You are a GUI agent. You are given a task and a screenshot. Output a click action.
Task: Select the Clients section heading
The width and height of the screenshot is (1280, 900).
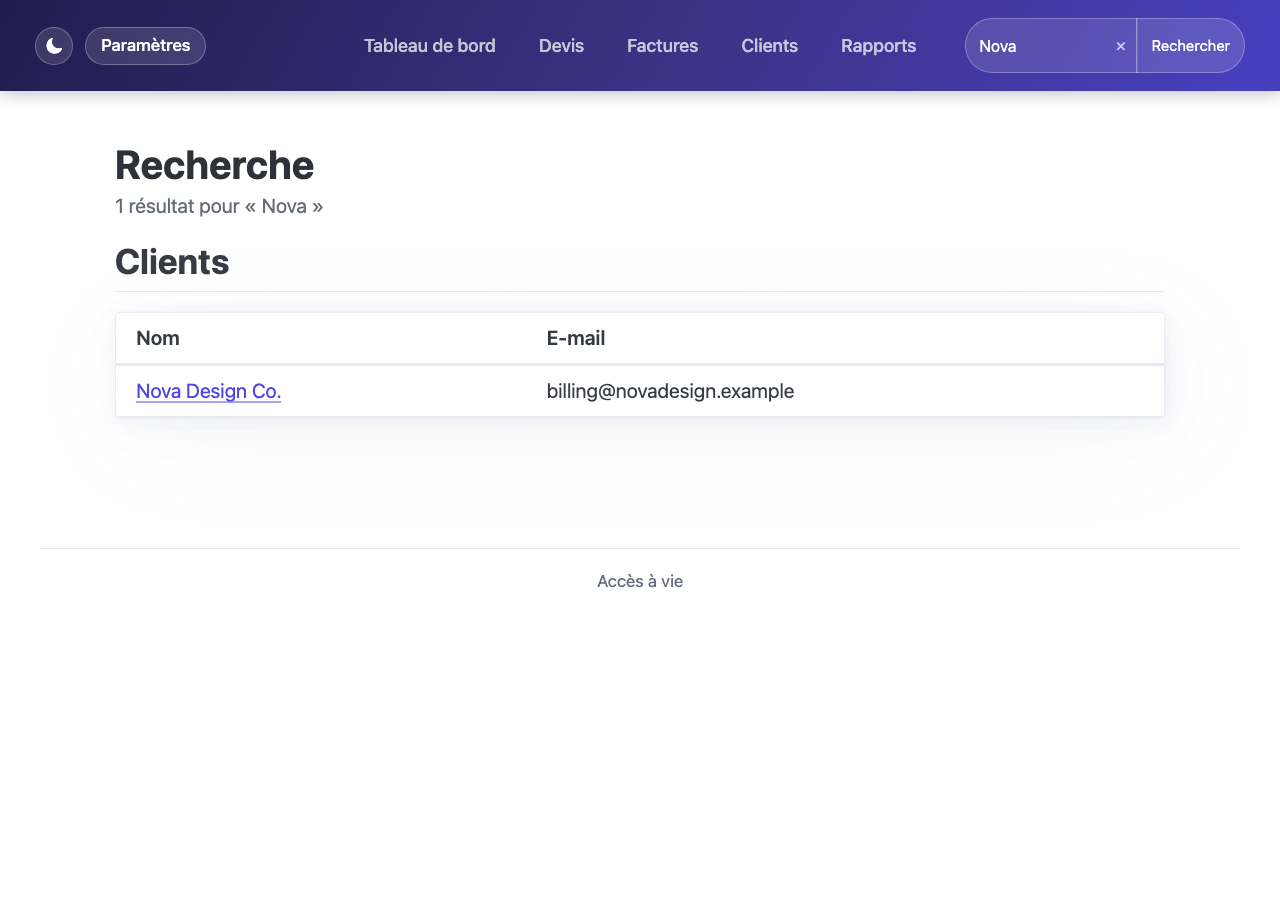click(x=172, y=262)
